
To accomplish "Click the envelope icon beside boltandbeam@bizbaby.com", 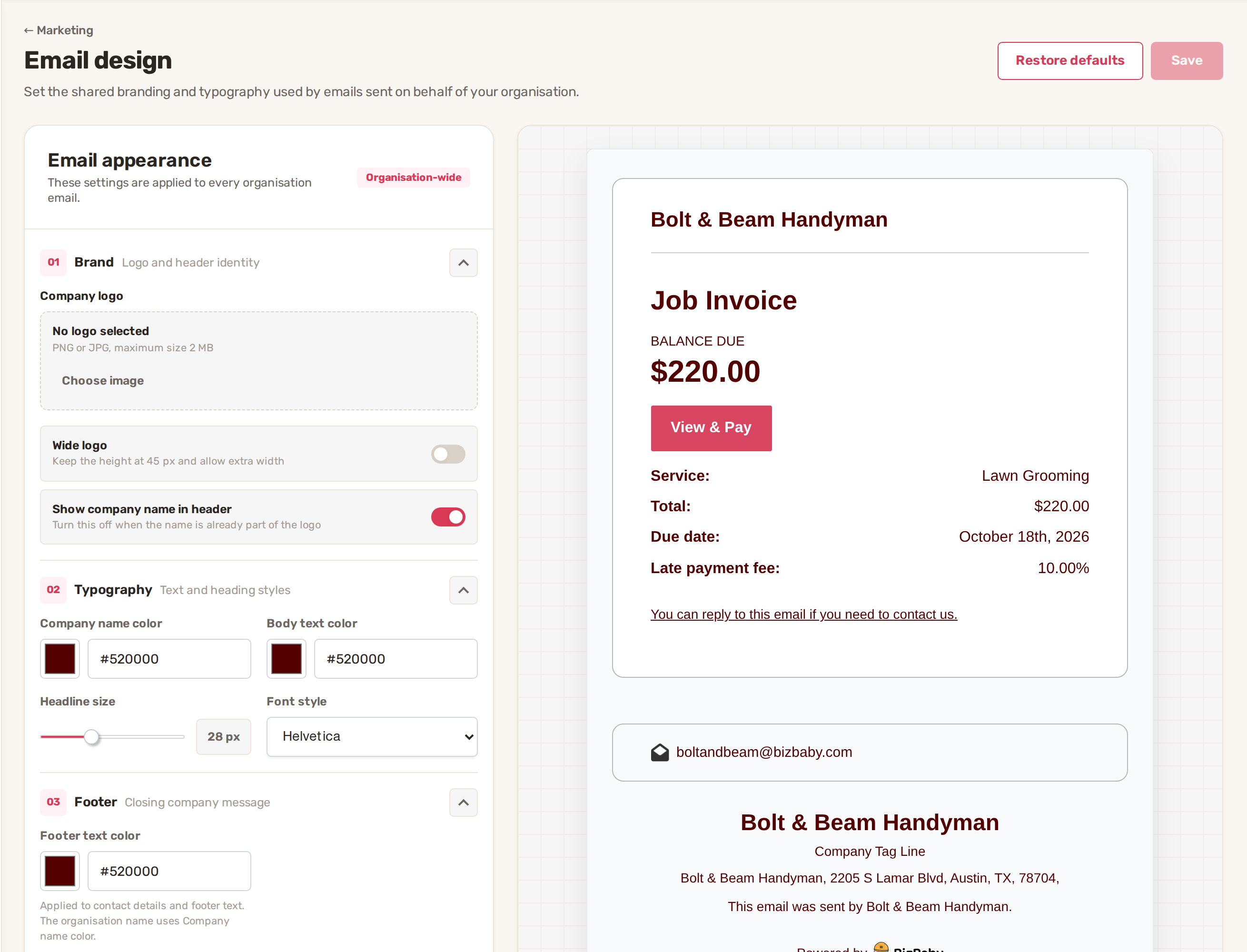I will click(x=660, y=753).
